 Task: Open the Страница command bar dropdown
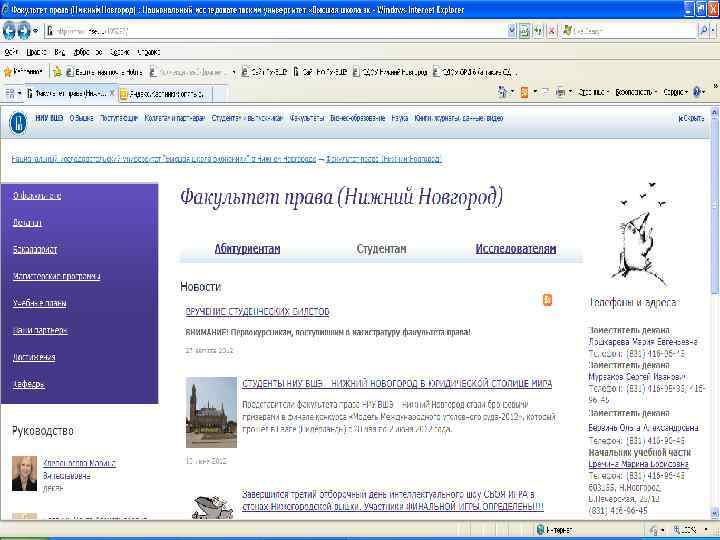[x=593, y=92]
